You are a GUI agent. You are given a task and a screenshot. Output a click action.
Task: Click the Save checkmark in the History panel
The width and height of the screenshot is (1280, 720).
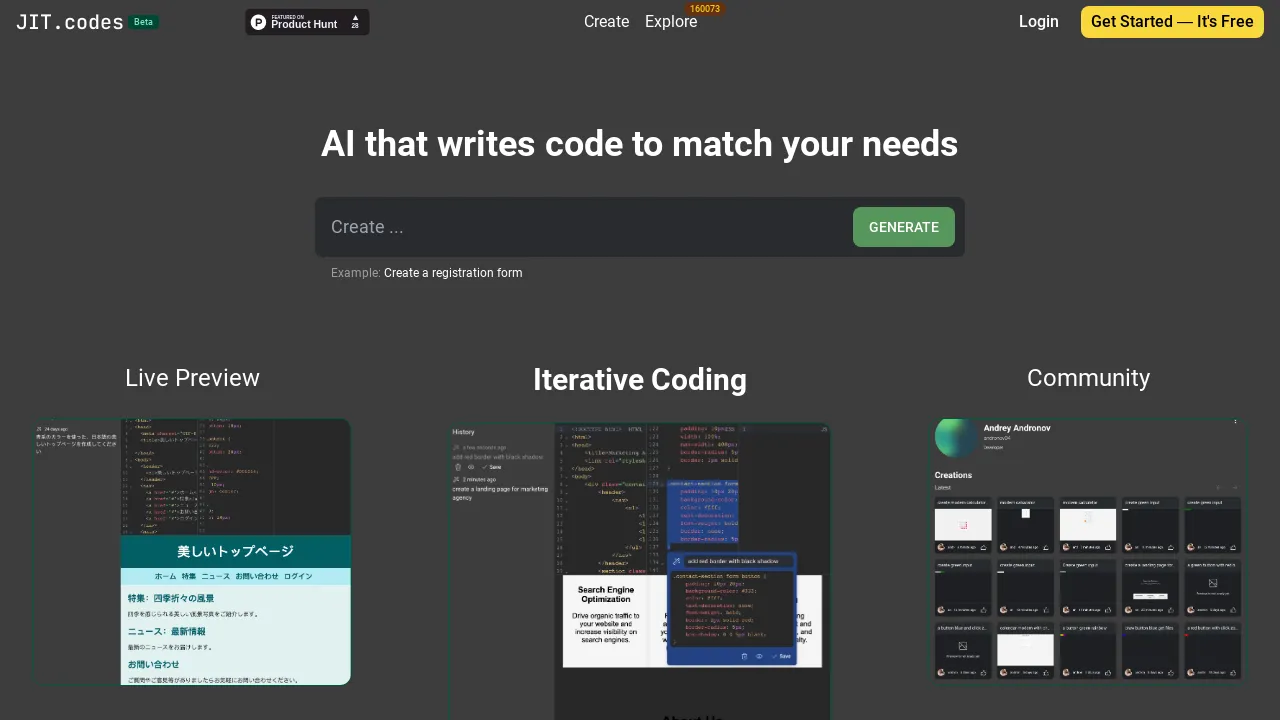[489, 467]
